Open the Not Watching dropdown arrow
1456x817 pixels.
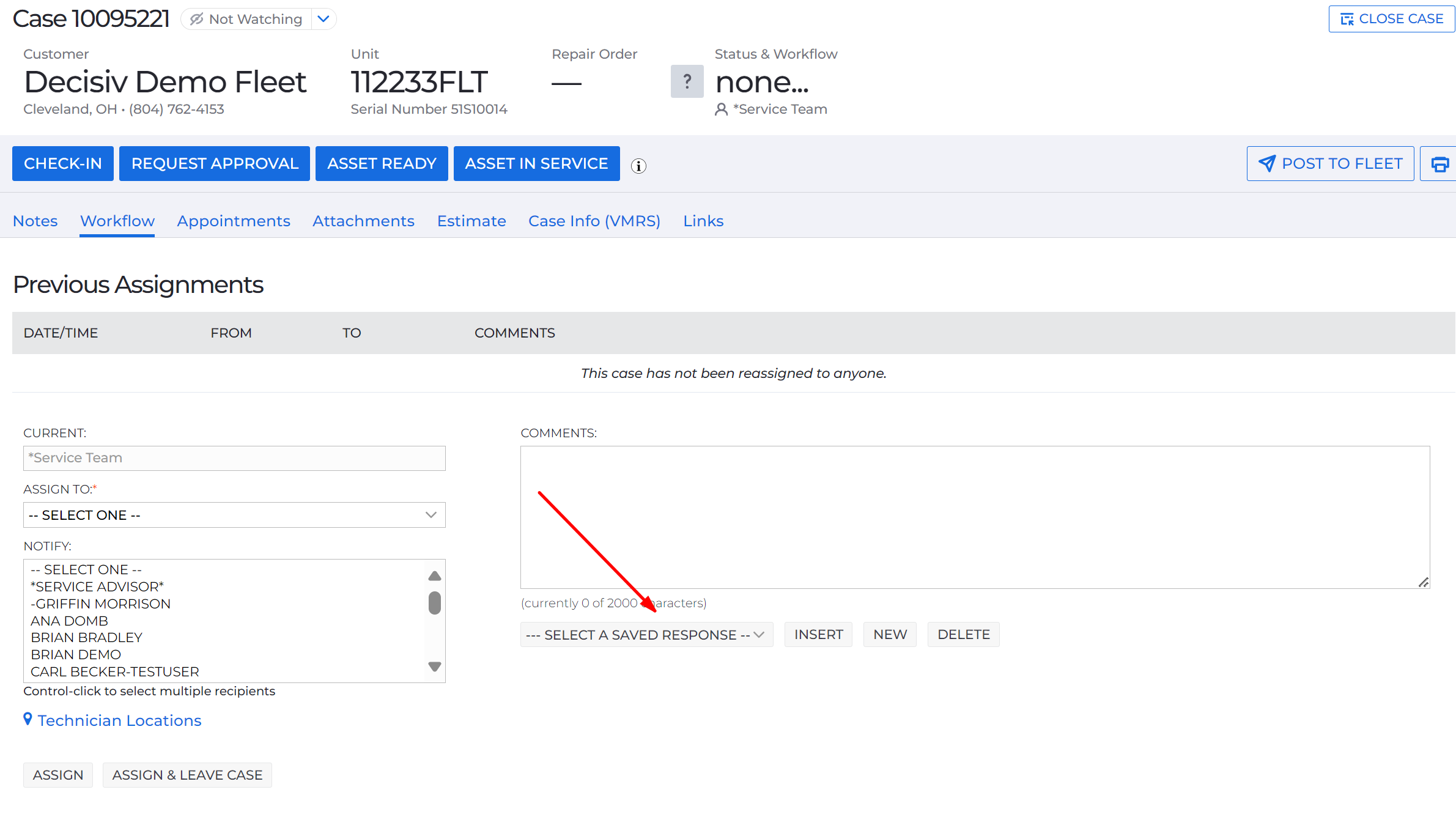click(323, 19)
